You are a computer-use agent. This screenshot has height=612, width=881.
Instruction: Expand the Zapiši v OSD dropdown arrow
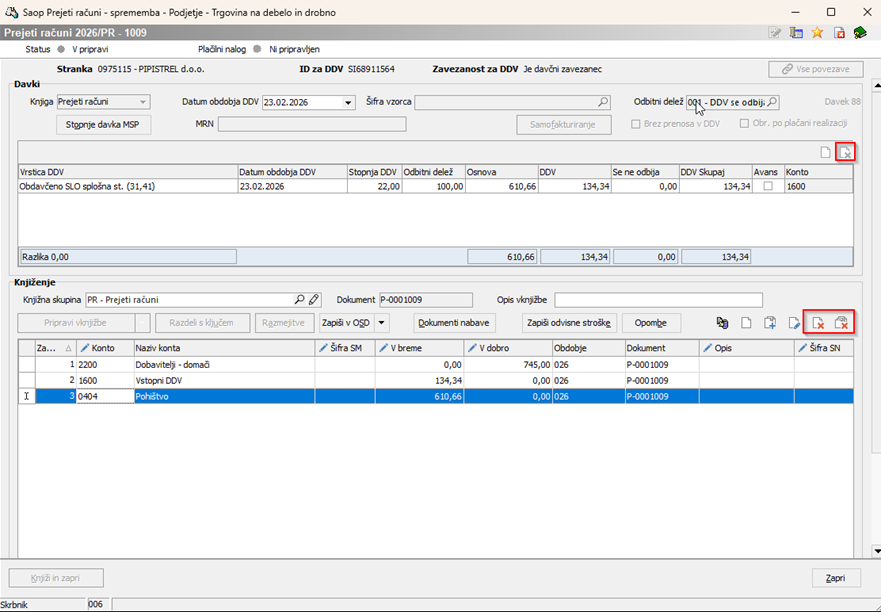pos(381,323)
